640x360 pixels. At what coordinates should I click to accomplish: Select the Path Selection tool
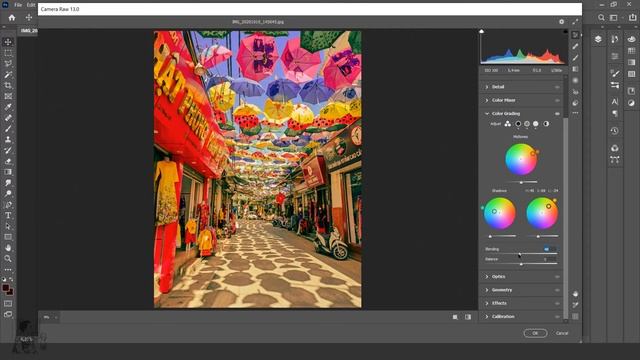pyautogui.click(x=8, y=226)
